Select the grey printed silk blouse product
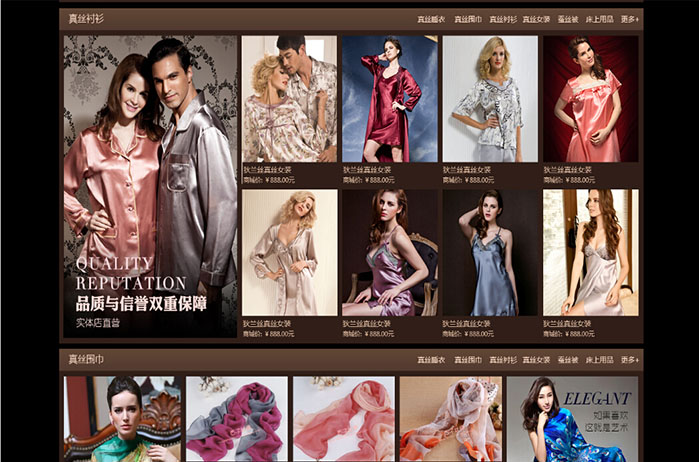 (x=490, y=99)
